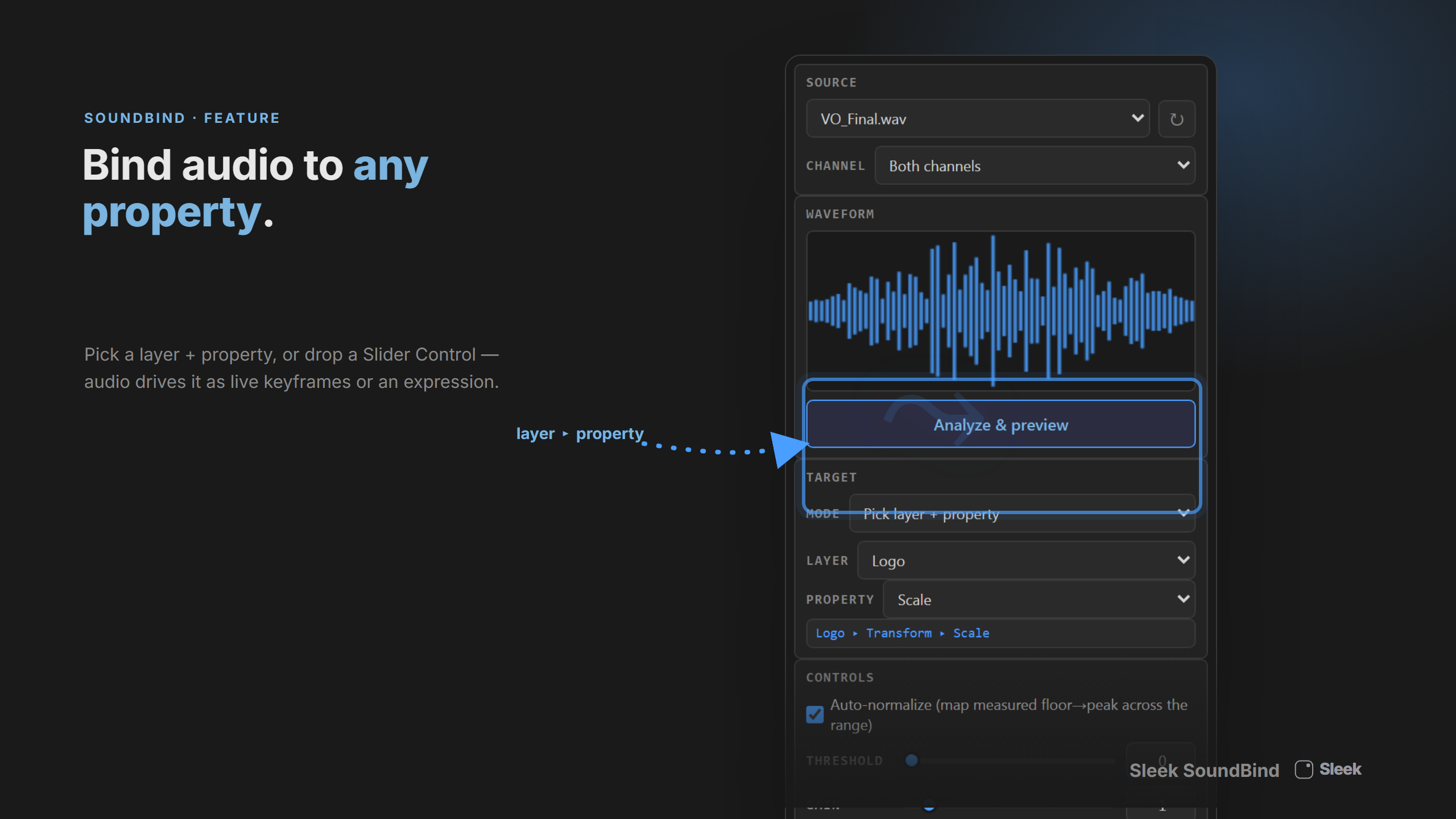This screenshot has height=819, width=1456.
Task: Click the 'SOURCE' section heading
Action: pyautogui.click(x=831, y=82)
